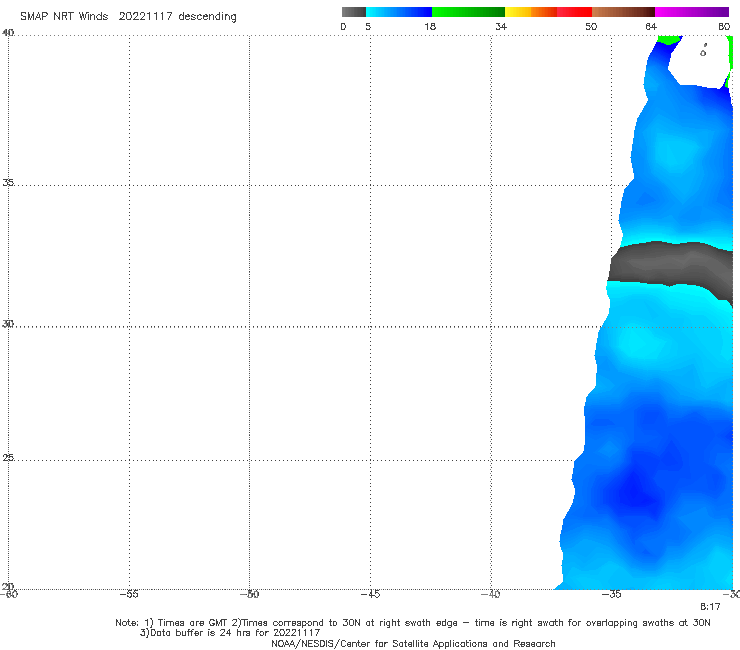Click the green patch at the swath's top edge

[669, 40]
